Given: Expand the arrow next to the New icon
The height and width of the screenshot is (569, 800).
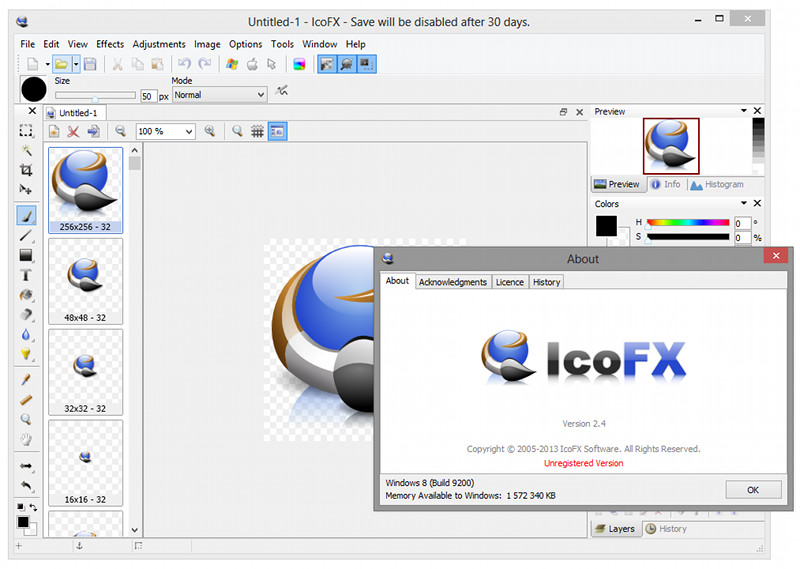Looking at the screenshot, I should coord(47,64).
